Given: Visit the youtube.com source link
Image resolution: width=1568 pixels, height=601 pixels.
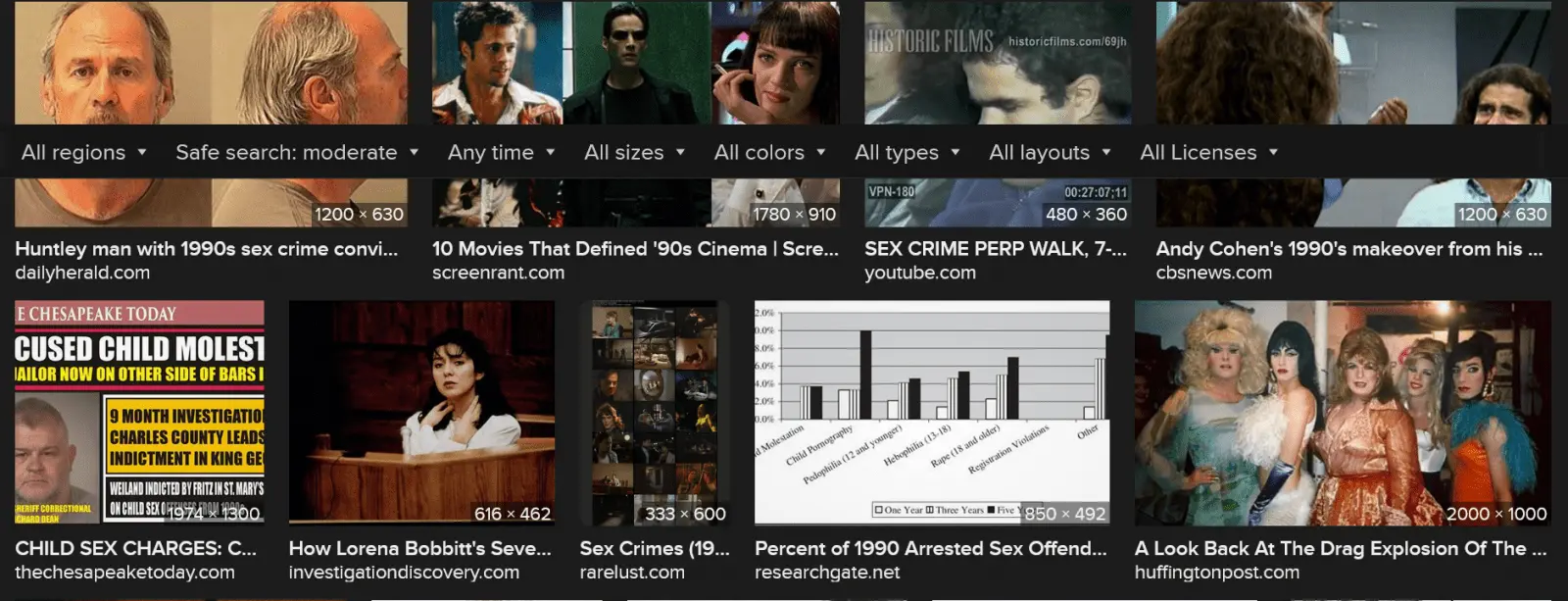Looking at the screenshot, I should click(920, 273).
